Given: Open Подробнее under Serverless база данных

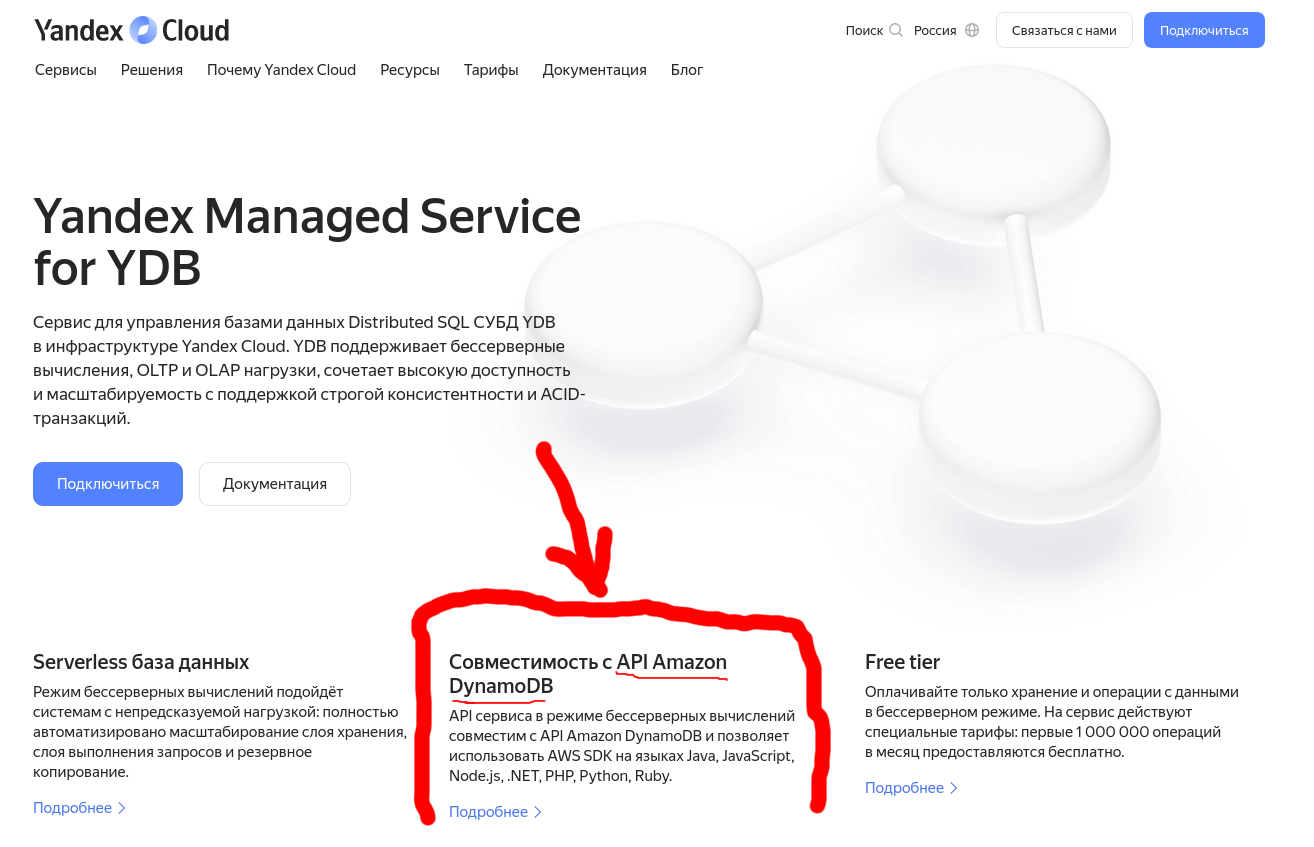Looking at the screenshot, I should pos(80,808).
